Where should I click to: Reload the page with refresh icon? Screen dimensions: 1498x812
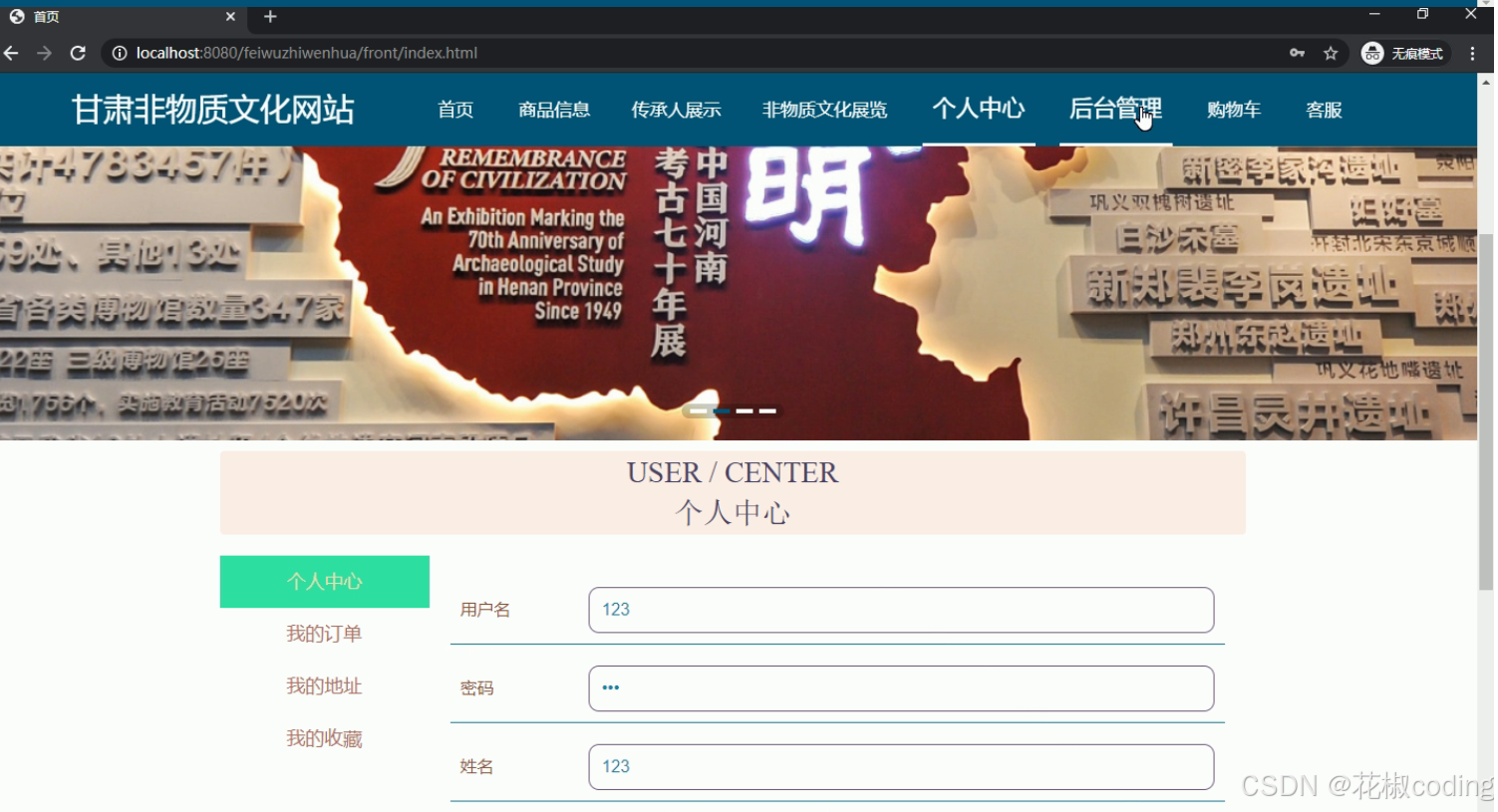pos(78,53)
